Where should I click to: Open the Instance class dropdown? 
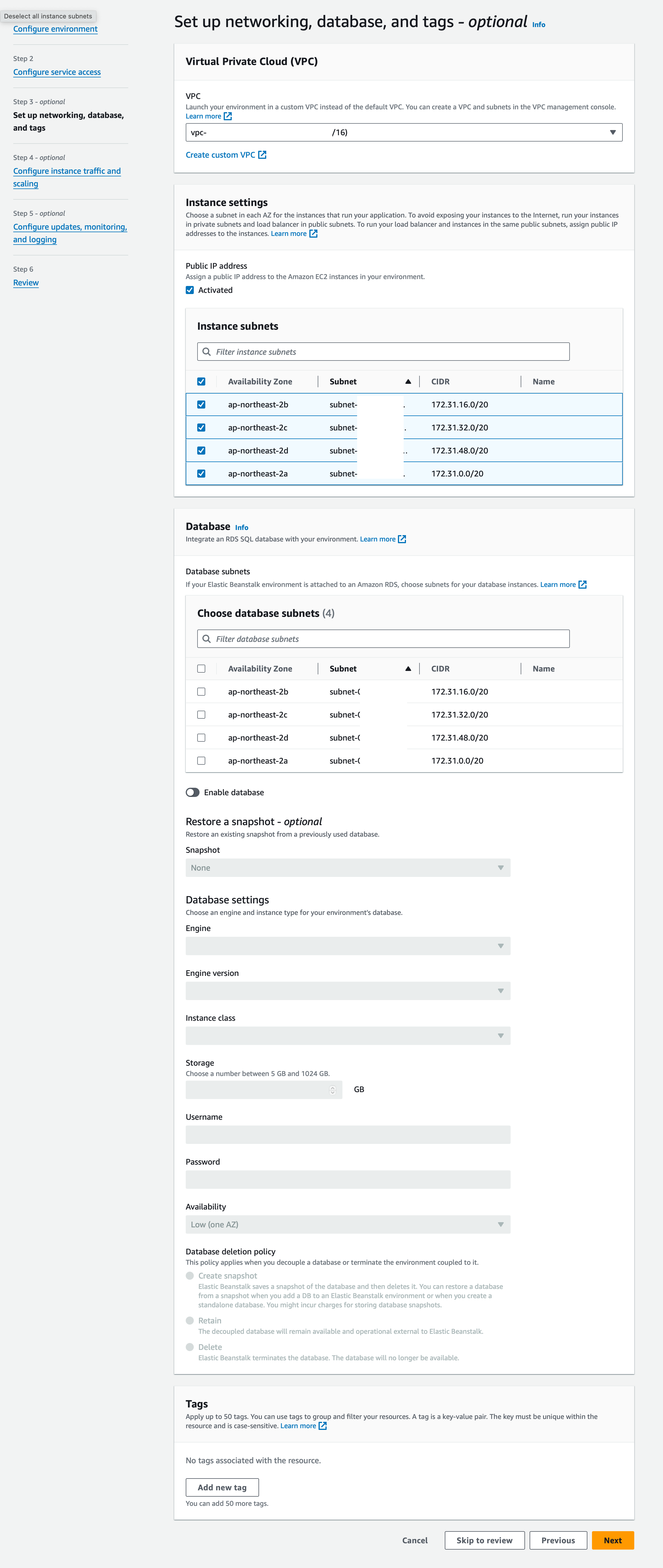click(x=348, y=1037)
